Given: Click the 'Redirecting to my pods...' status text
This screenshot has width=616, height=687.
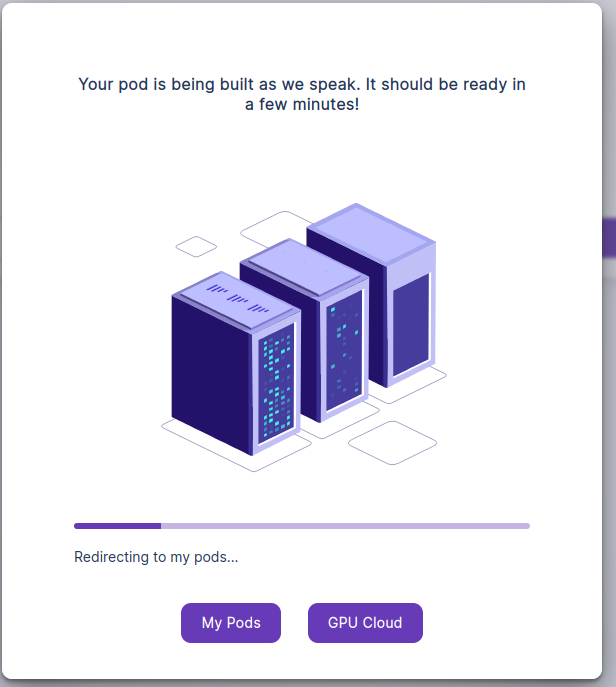Looking at the screenshot, I should [156, 557].
